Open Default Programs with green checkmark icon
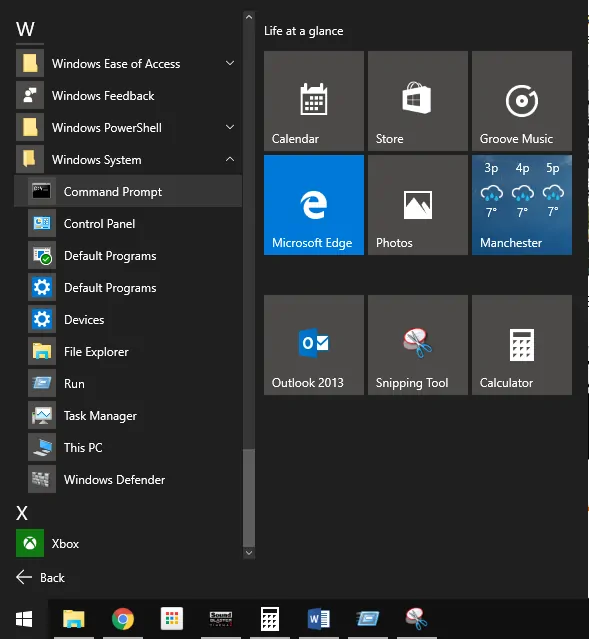The width and height of the screenshot is (589, 639). pyautogui.click(x=128, y=256)
